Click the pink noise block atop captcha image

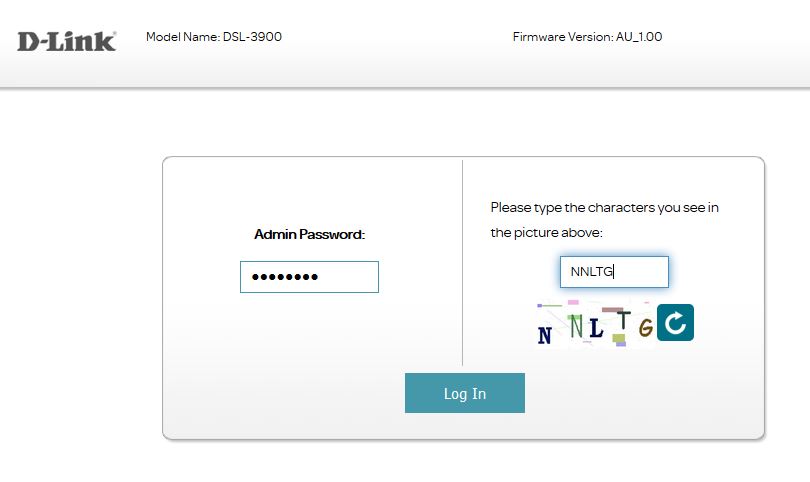(573, 302)
